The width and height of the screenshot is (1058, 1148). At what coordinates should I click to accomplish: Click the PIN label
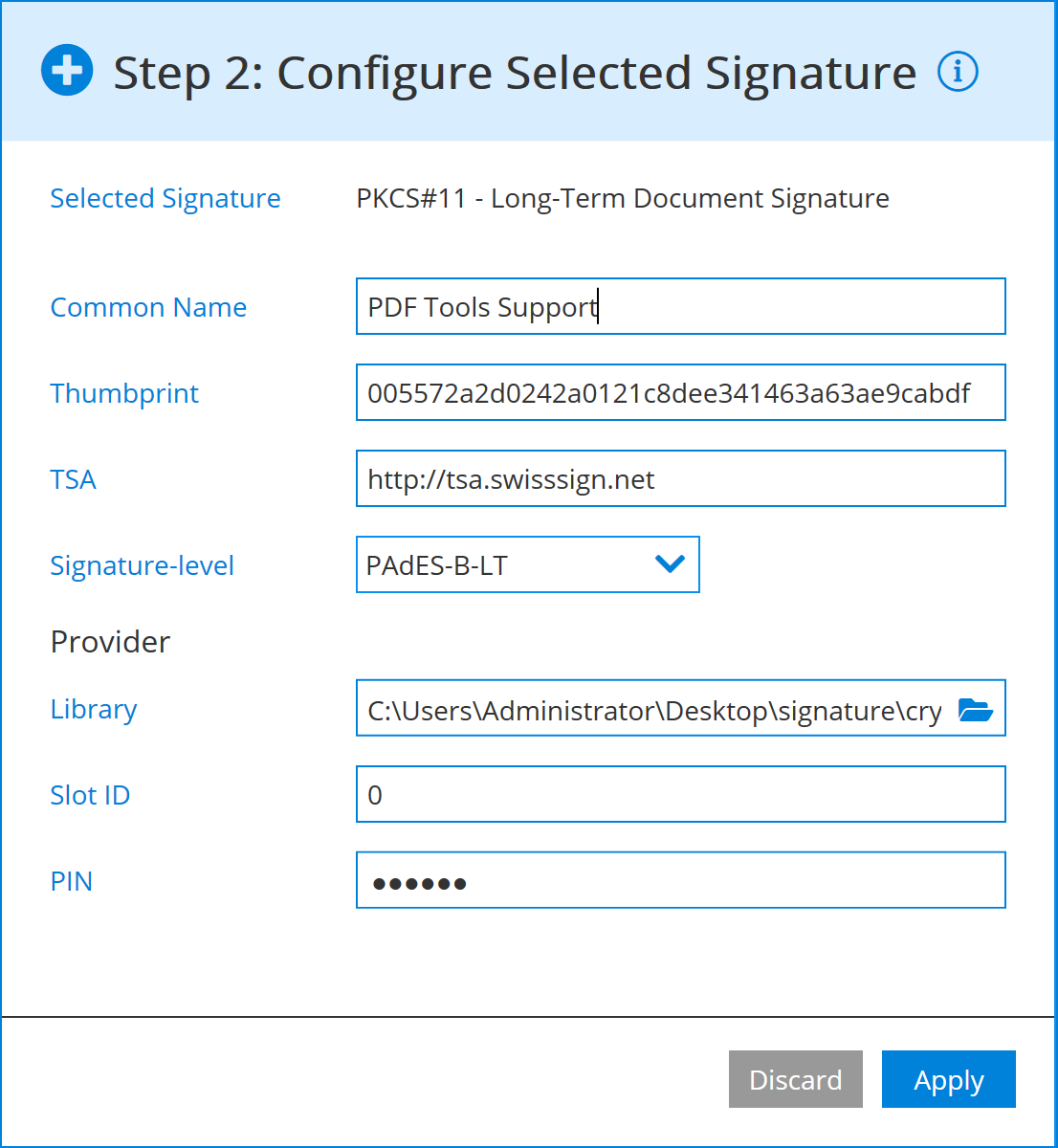click(x=71, y=881)
